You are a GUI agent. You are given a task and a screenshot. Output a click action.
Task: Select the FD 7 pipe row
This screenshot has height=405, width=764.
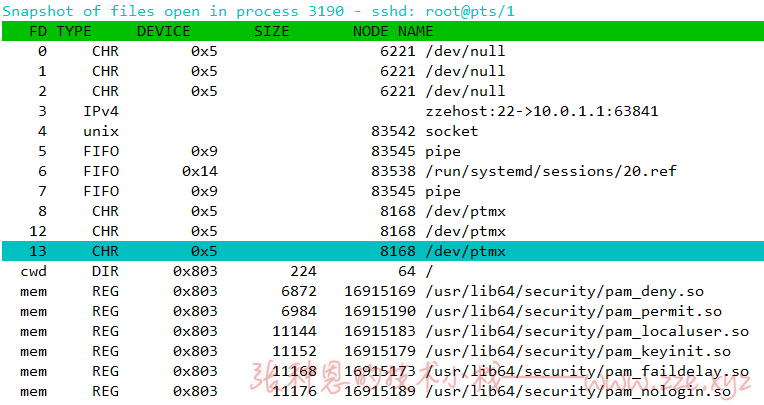pos(382,191)
